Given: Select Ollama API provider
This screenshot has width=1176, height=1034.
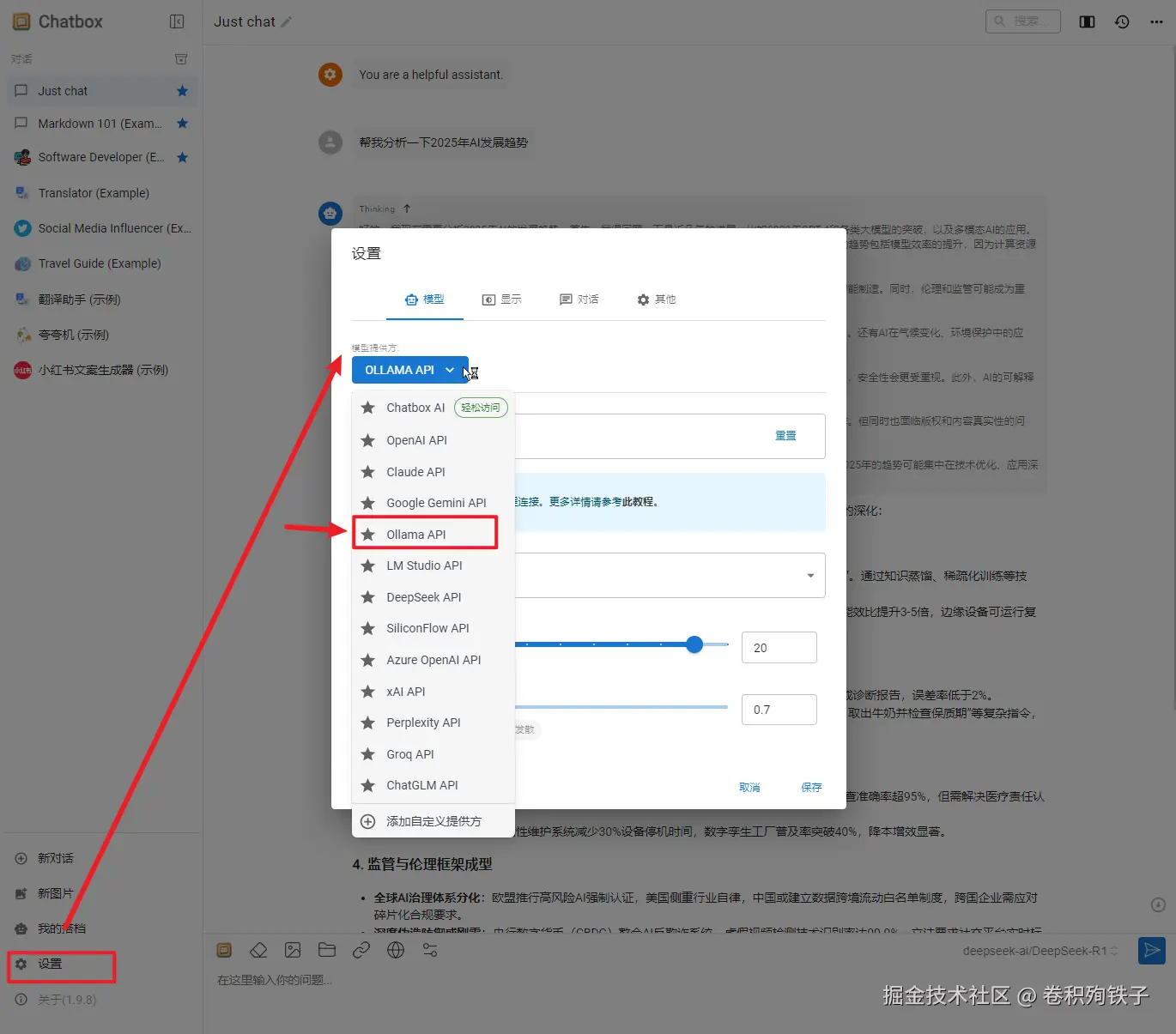Looking at the screenshot, I should 433,535.
